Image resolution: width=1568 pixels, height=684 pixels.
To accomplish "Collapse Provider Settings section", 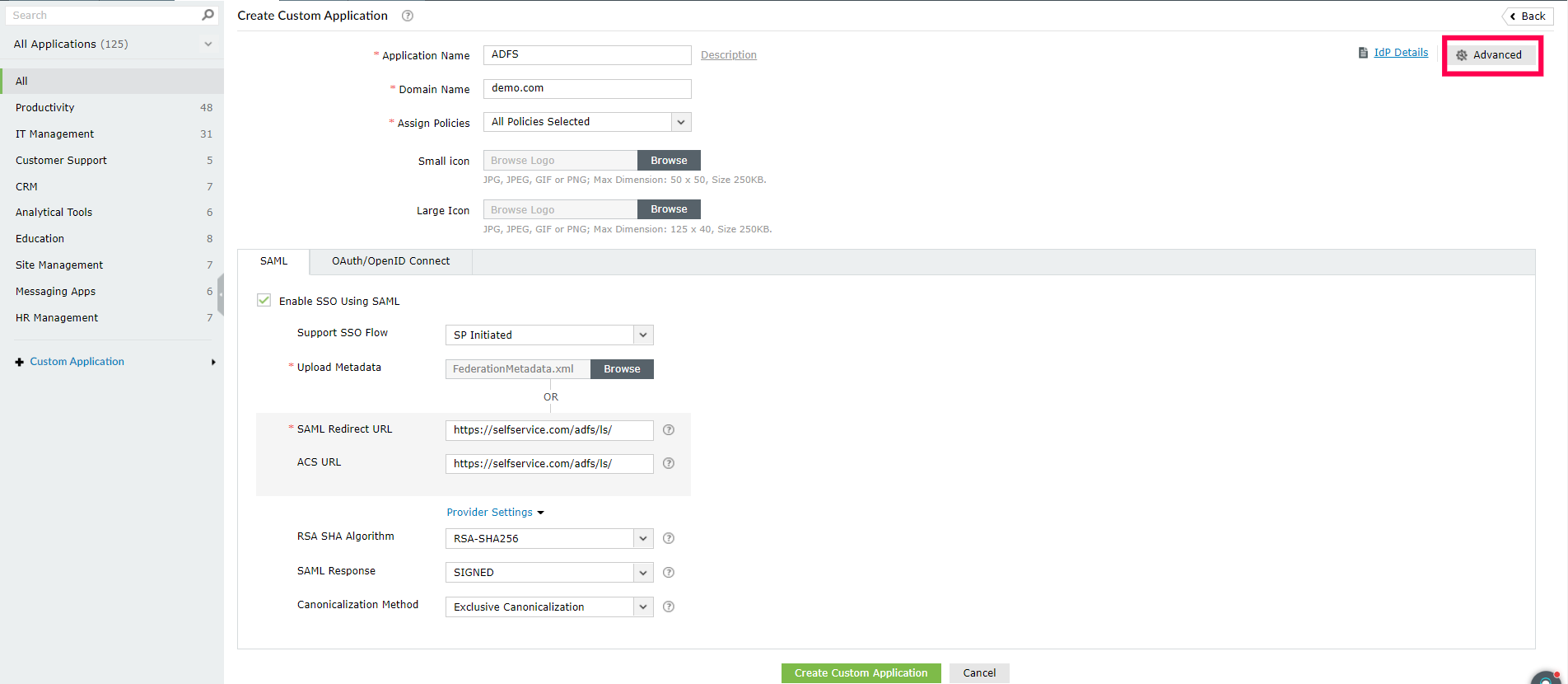I will [x=495, y=512].
